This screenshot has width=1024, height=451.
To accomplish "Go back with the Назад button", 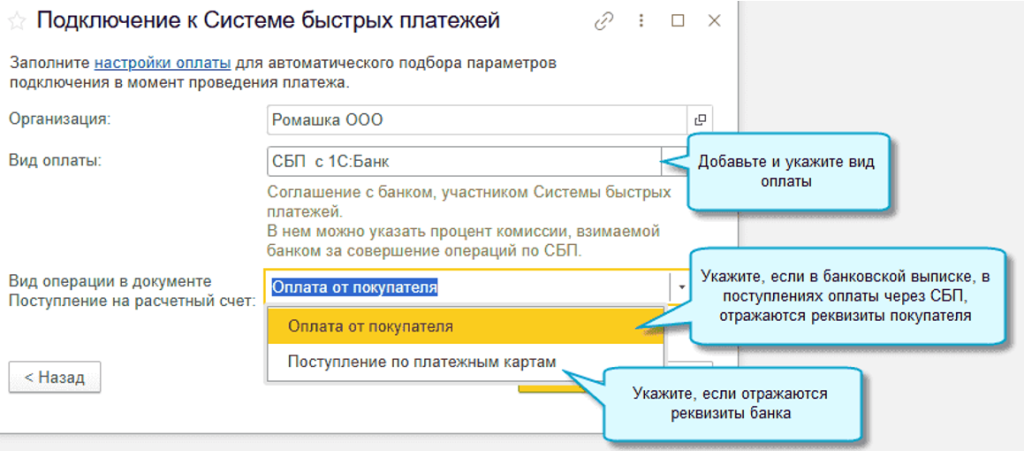I will [x=54, y=377].
